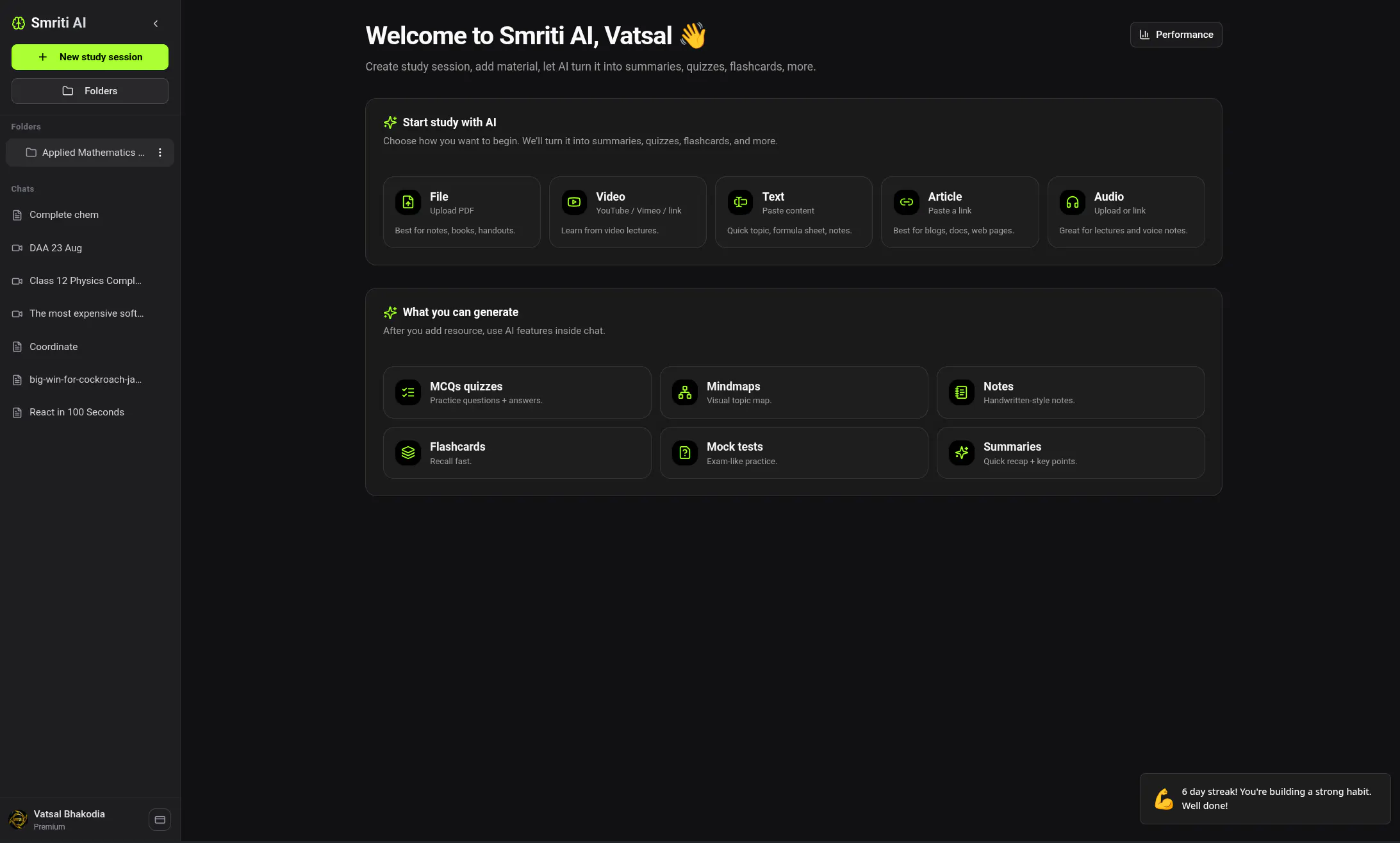Click the sparkle icon beside Start study with AI
This screenshot has height=843, width=1400.
click(x=390, y=122)
